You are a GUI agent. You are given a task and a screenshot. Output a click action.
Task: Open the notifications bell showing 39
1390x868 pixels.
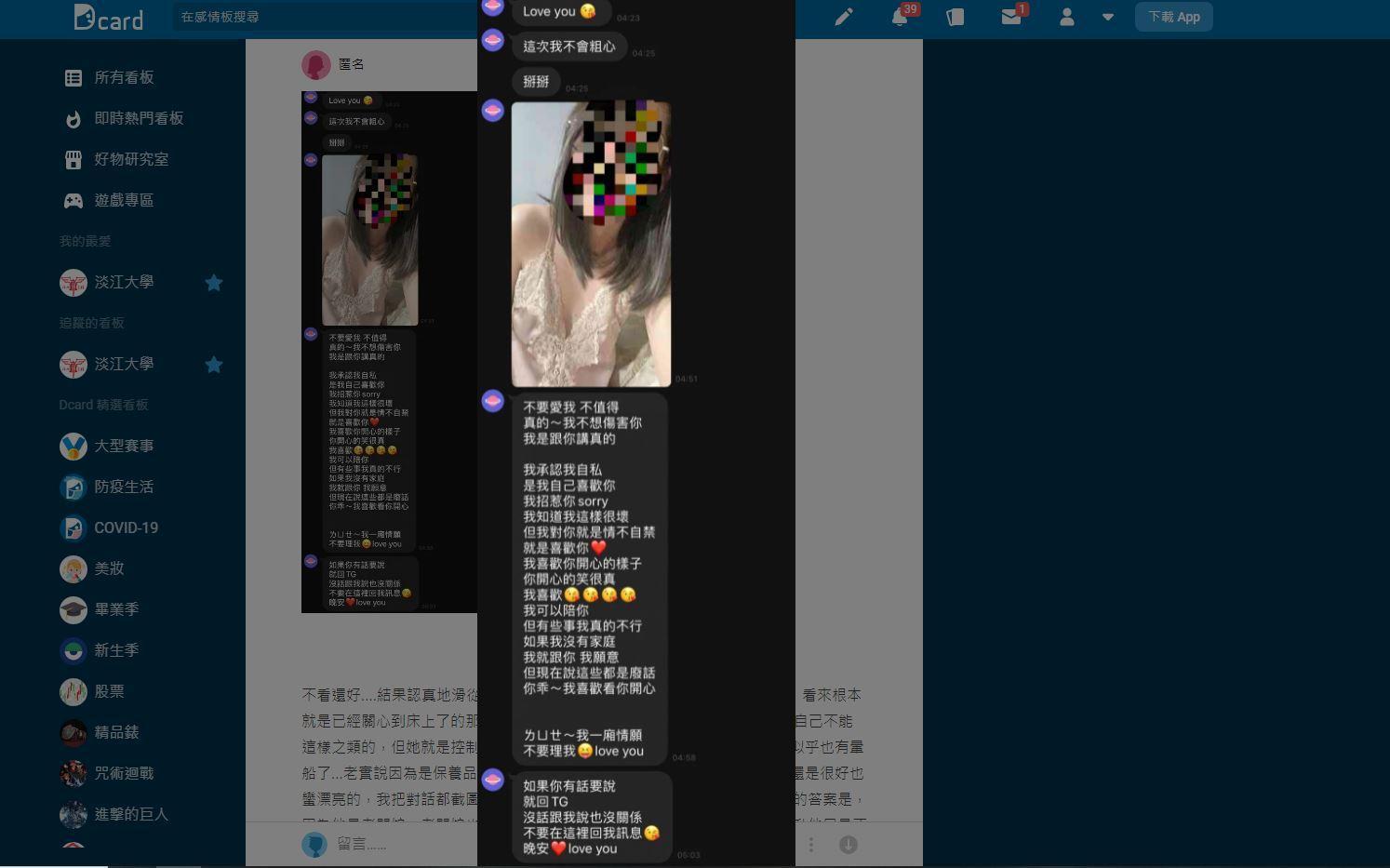click(900, 17)
